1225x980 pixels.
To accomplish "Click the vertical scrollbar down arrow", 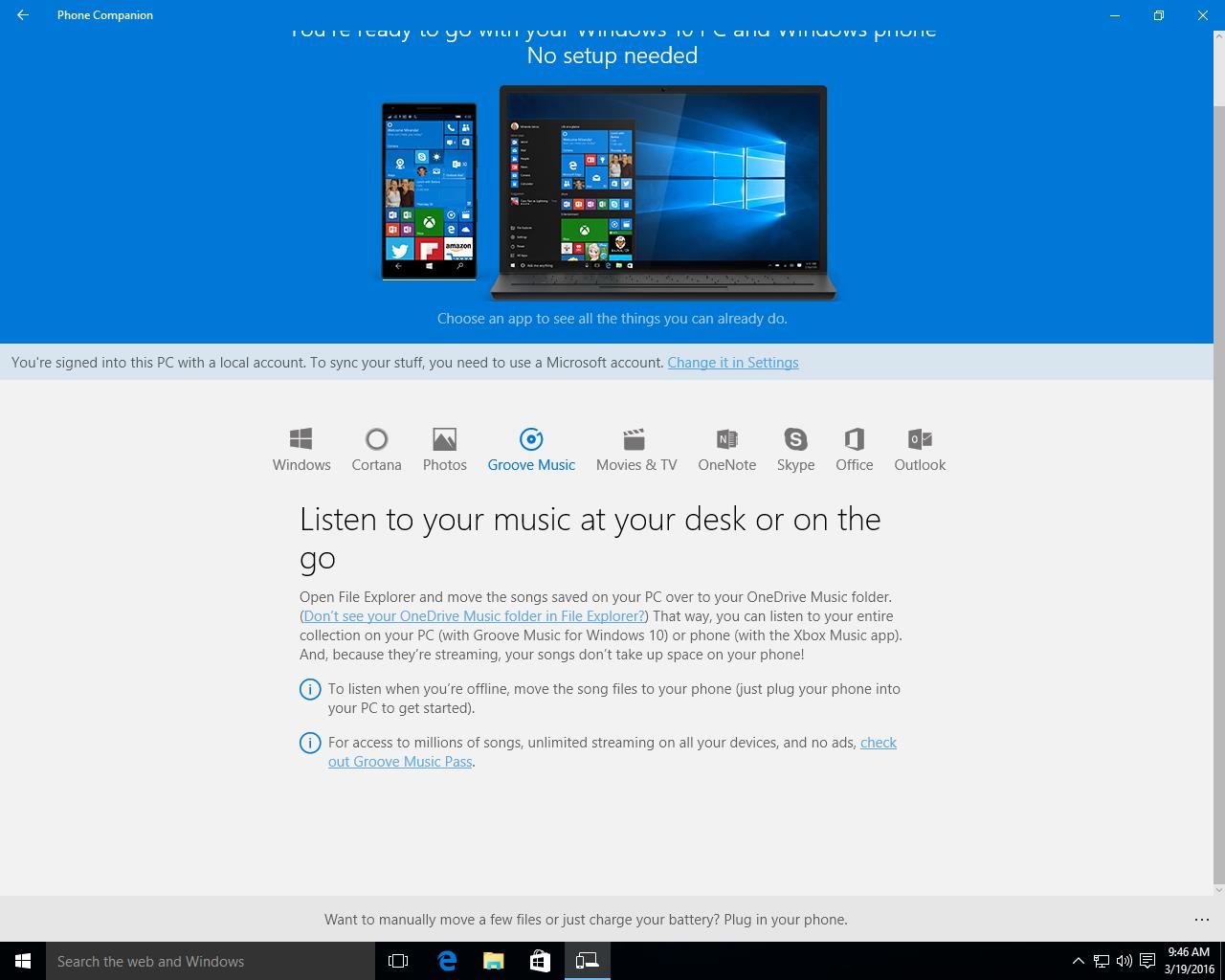I will tap(1219, 889).
